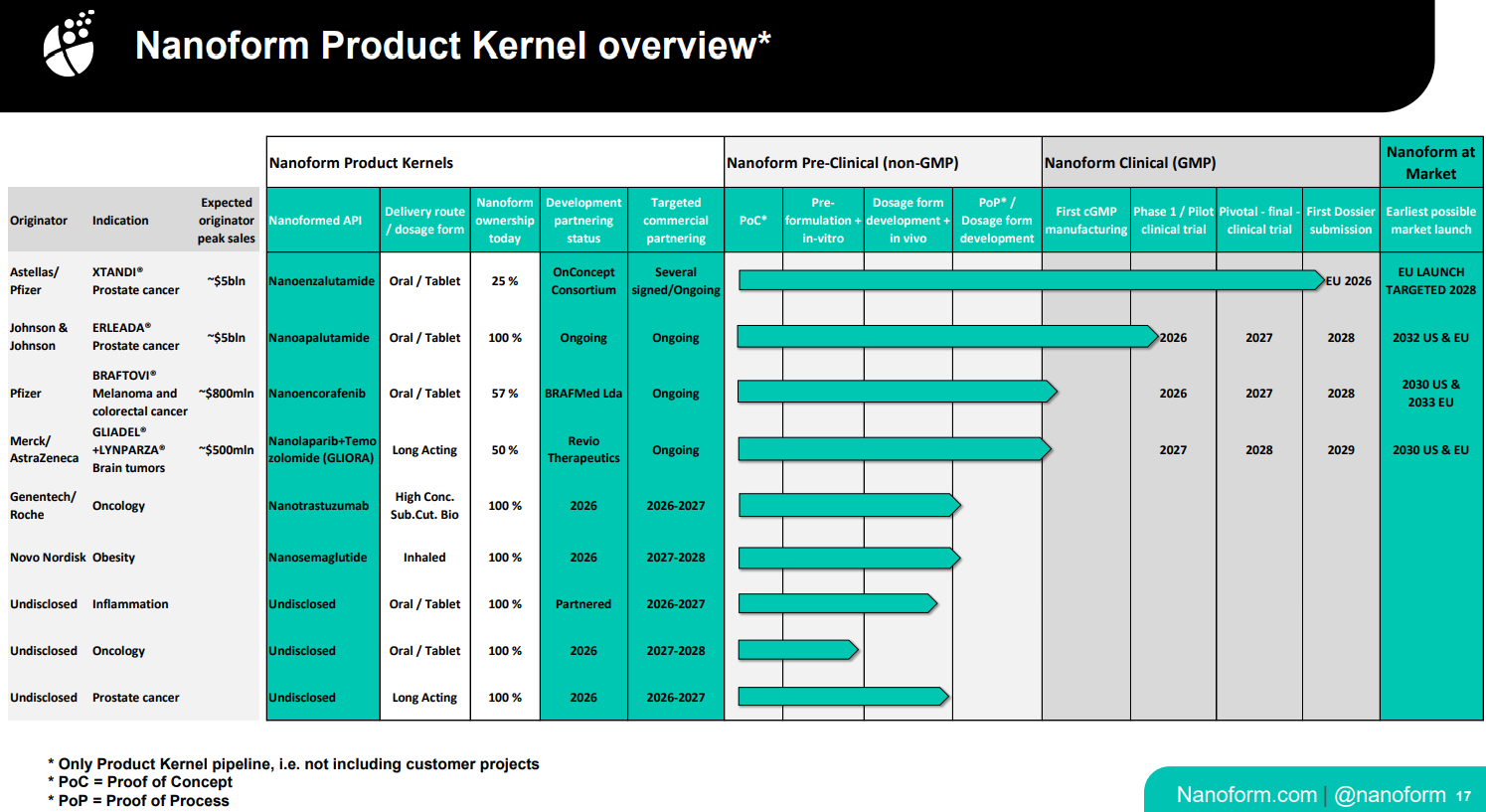The height and width of the screenshot is (812, 1486).
Task: Click the @nanoform handle in the footer
Action: 1390,795
